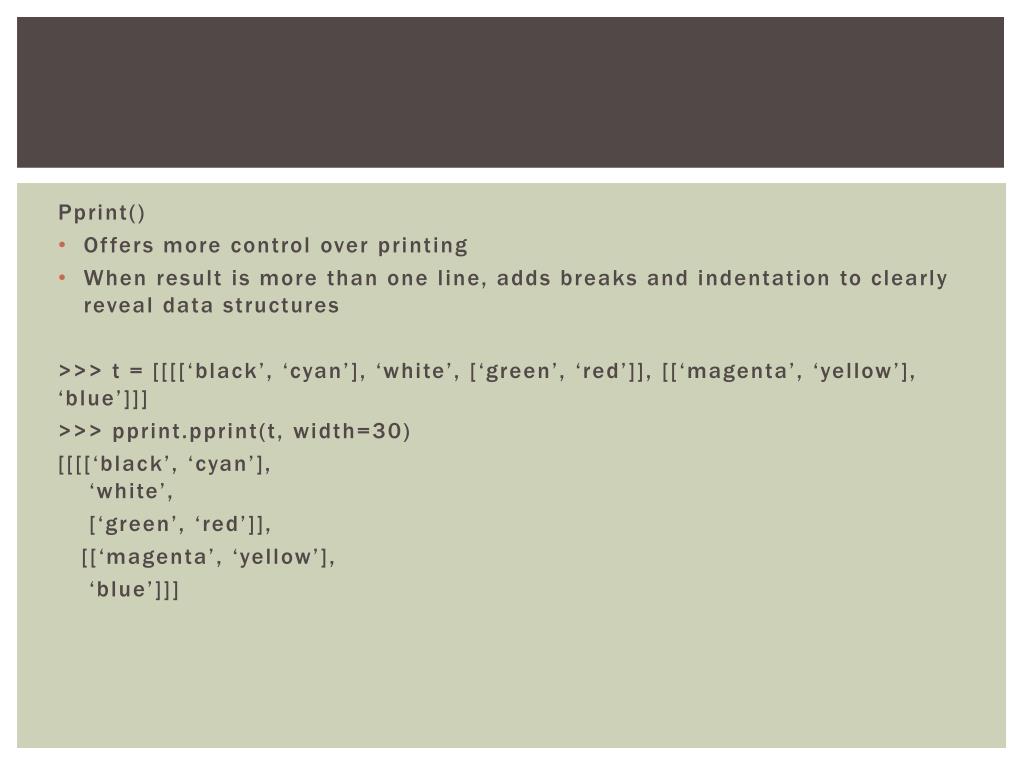
Task: Select the [['magenta', 'yellow'], output line
Action: click(x=208, y=557)
